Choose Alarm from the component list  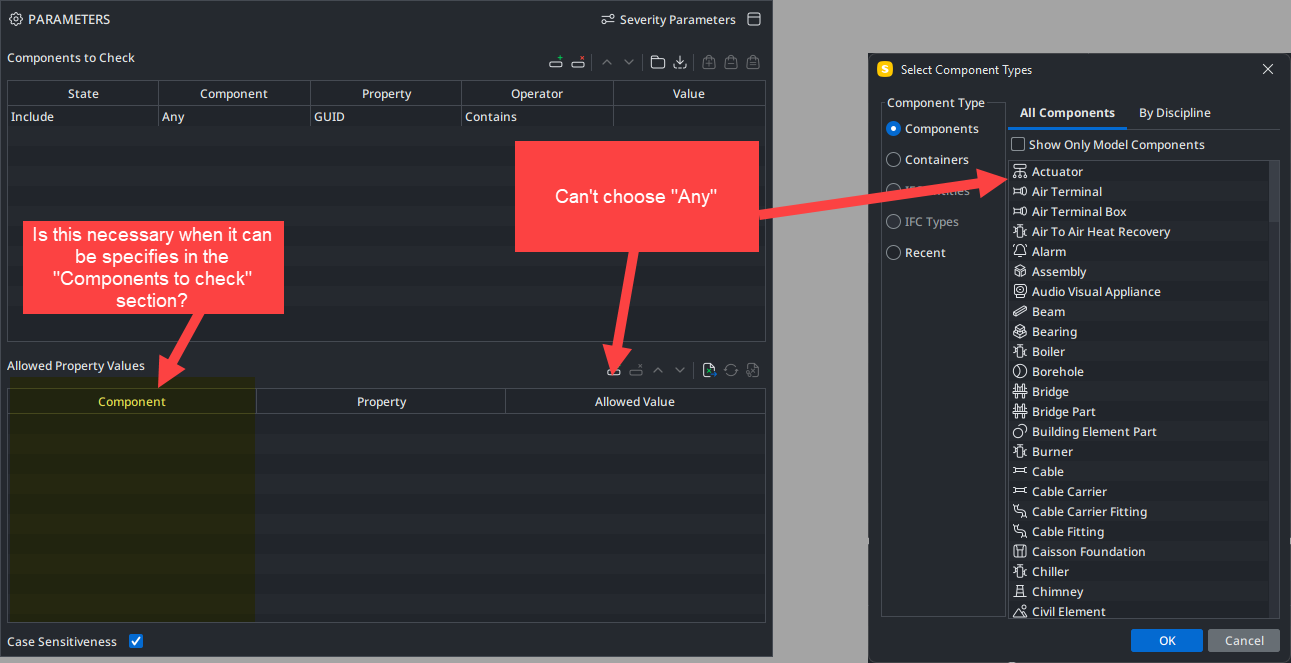click(1139, 252)
